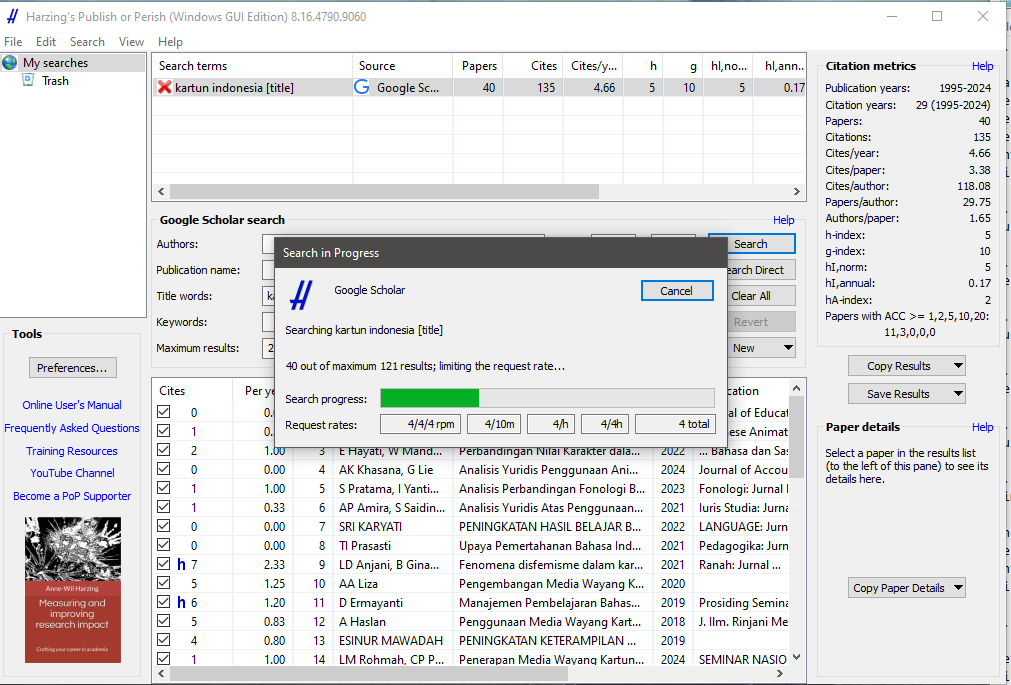Click the Fenomena disfemisme dalam kar... title

click(551, 564)
